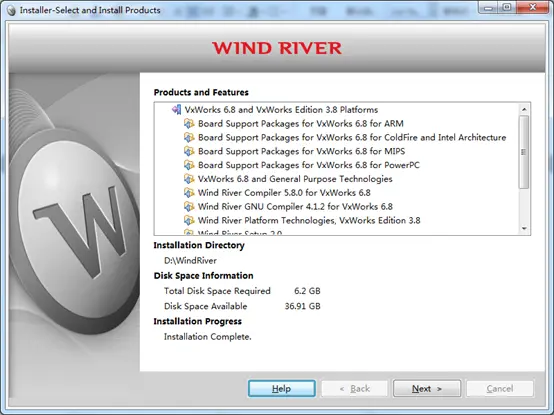Click the 6.2 GB total disk space value
Viewport: 554px width, 415px height.
(x=307, y=291)
